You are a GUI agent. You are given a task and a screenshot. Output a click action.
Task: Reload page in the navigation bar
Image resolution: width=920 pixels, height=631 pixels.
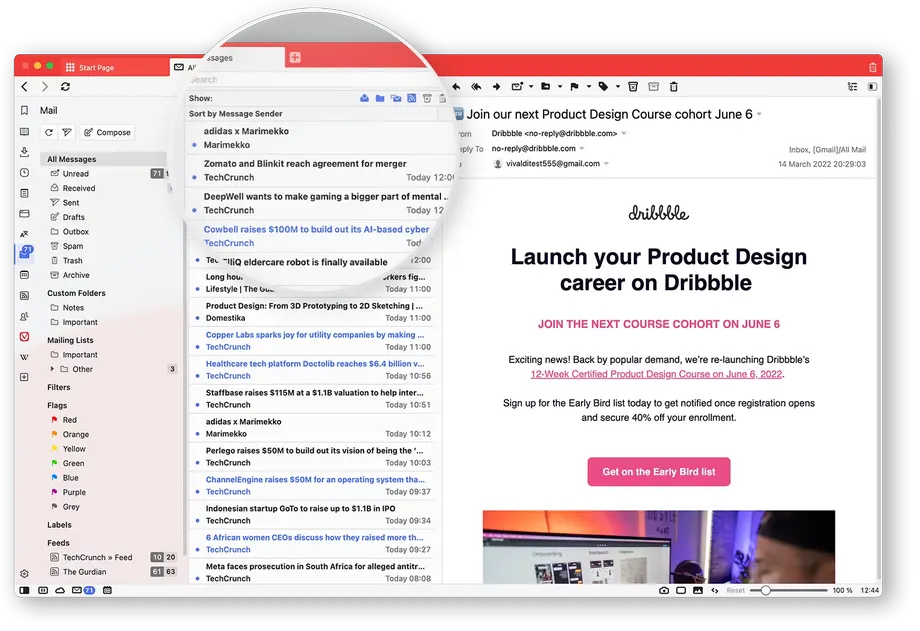point(65,86)
